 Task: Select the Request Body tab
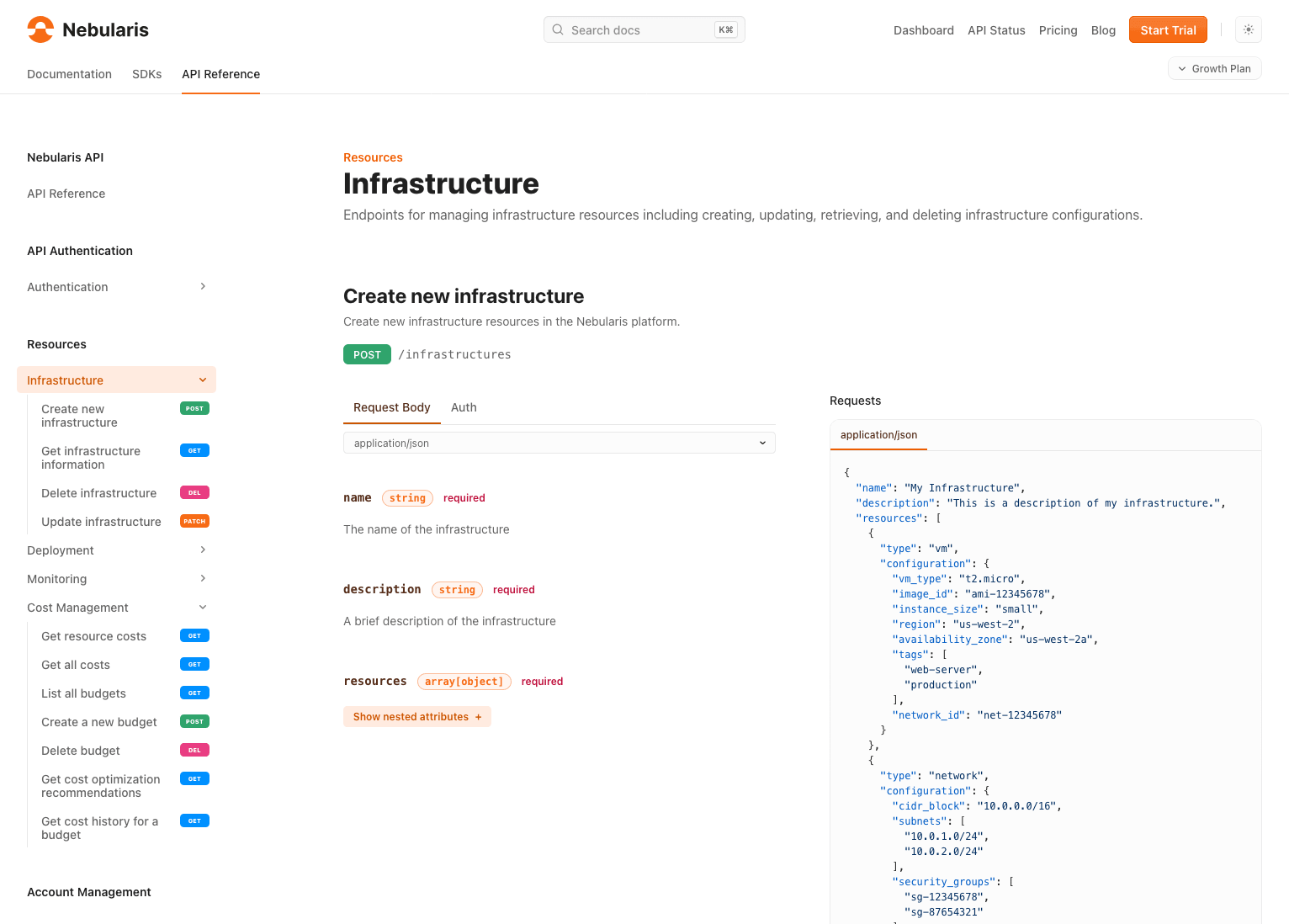click(391, 407)
